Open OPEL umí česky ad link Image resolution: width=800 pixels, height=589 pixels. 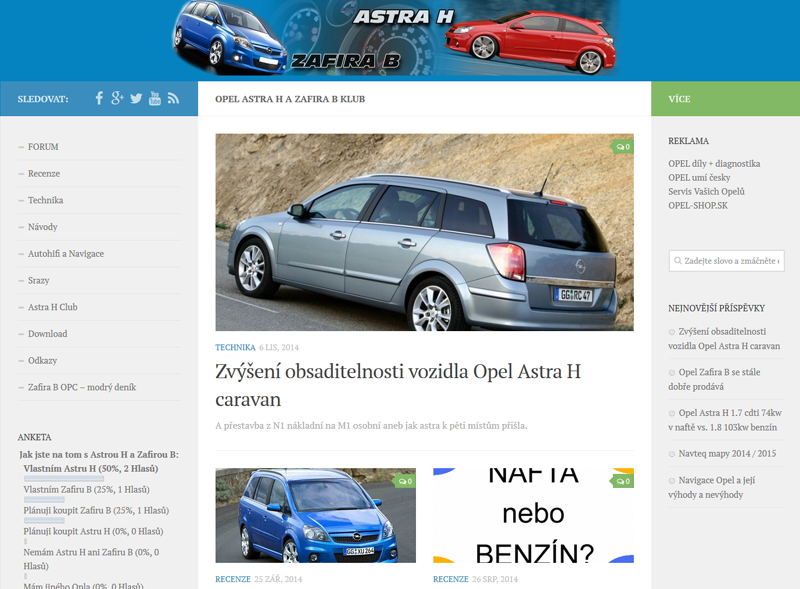(x=699, y=178)
